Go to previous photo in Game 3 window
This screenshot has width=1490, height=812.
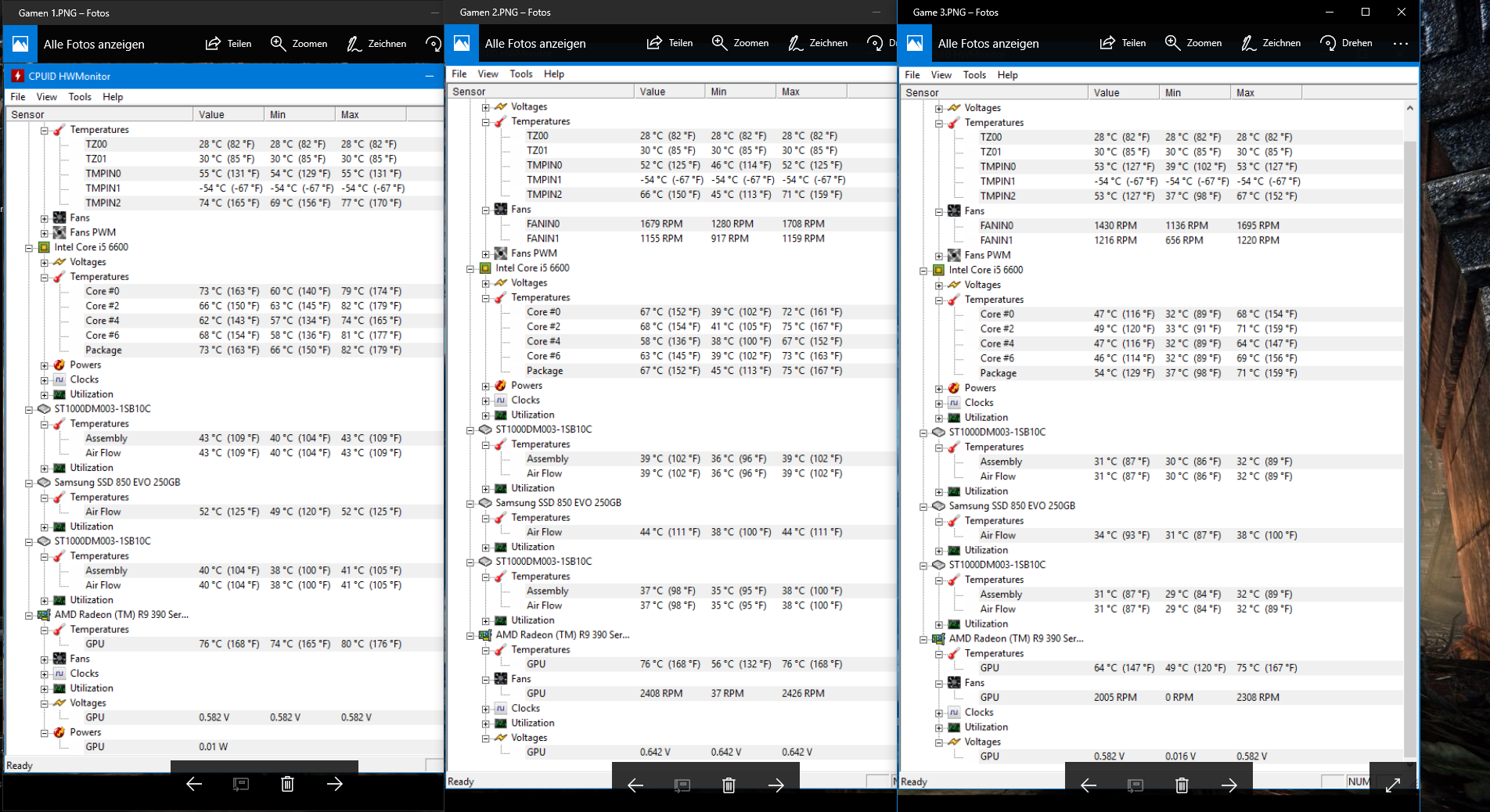point(1089,785)
